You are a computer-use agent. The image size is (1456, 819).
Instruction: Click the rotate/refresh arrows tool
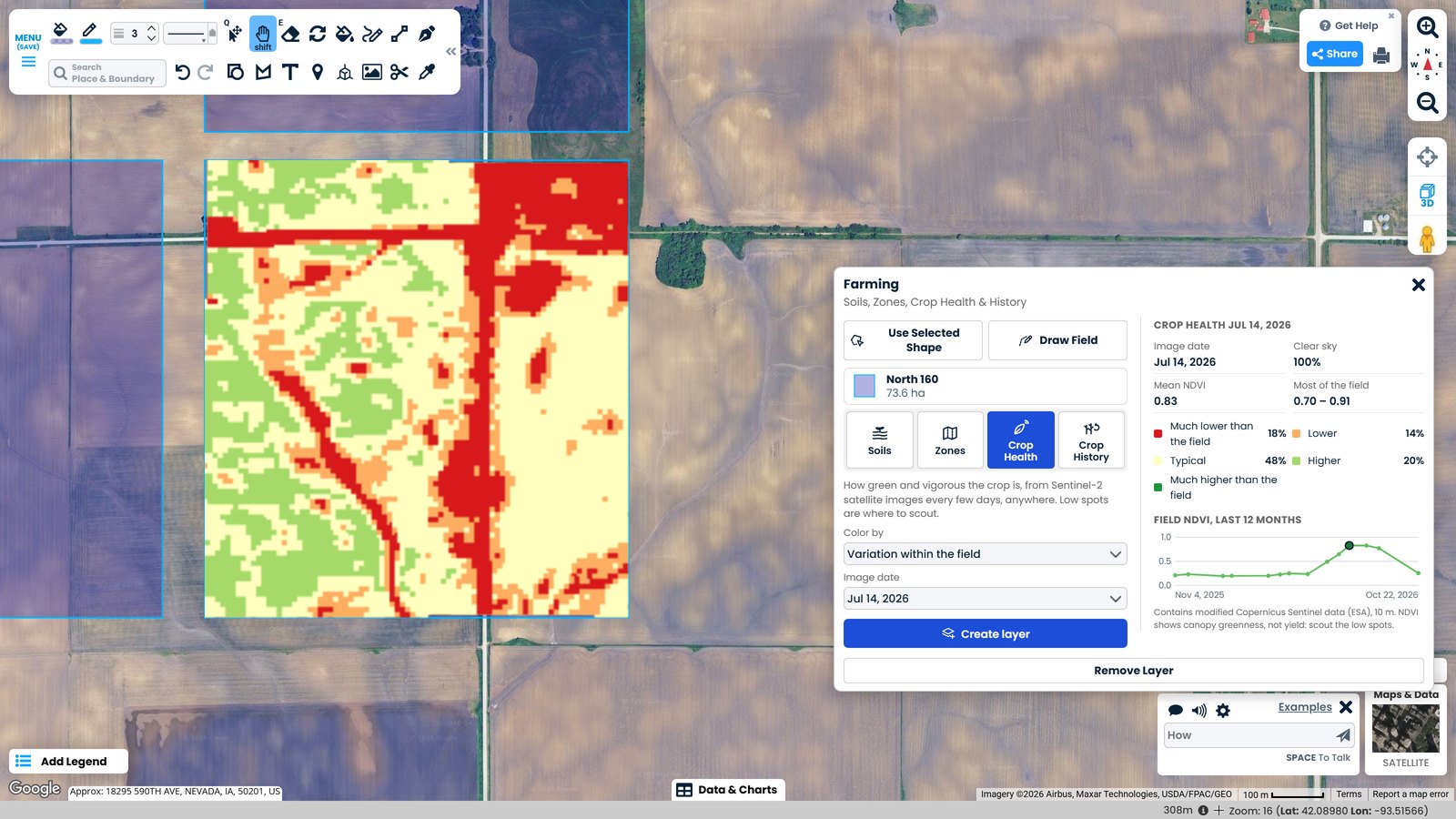(x=318, y=34)
